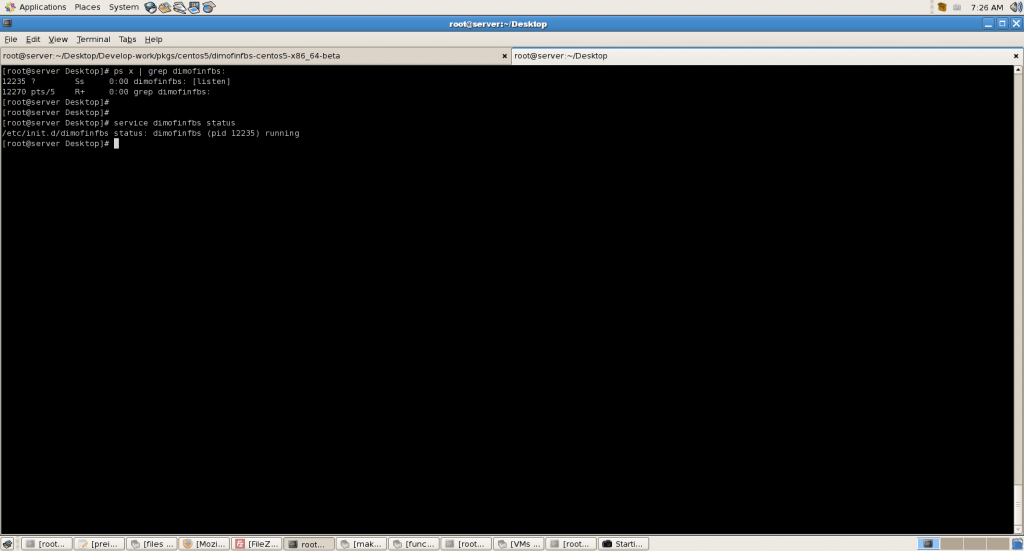Click the 'service dimofinfbs status' command line

pos(118,123)
